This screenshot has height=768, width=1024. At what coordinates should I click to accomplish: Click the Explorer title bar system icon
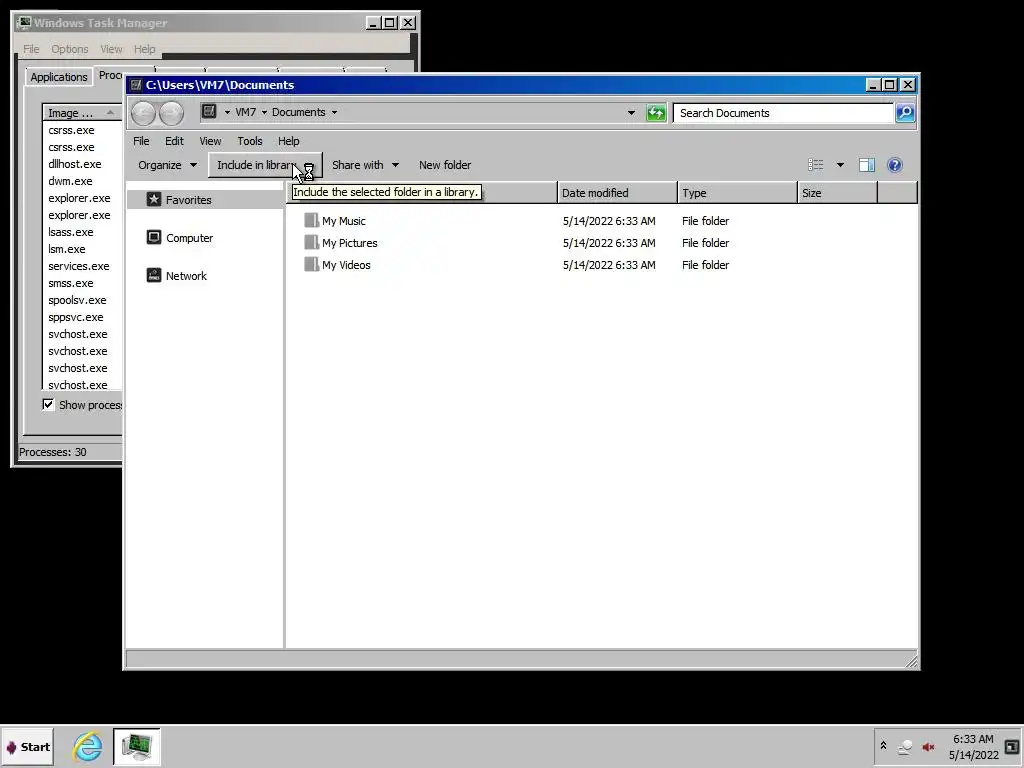click(x=136, y=85)
